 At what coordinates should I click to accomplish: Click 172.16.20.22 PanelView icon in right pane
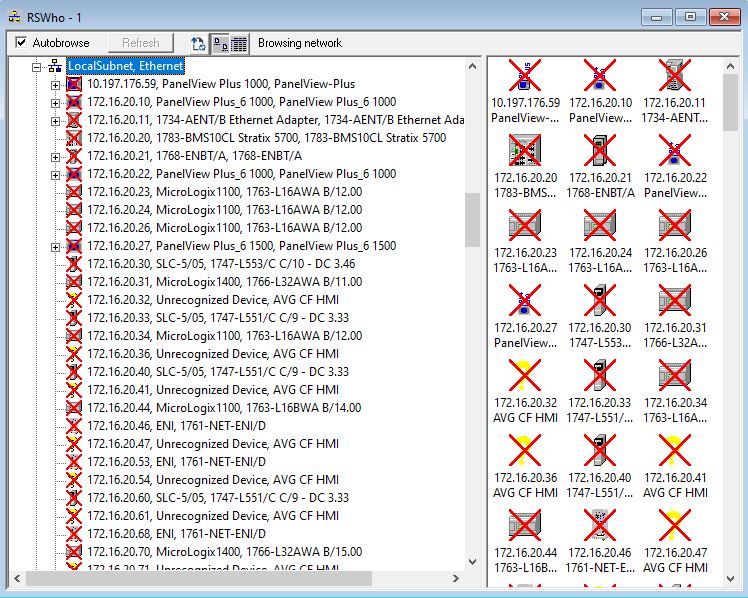tap(675, 150)
